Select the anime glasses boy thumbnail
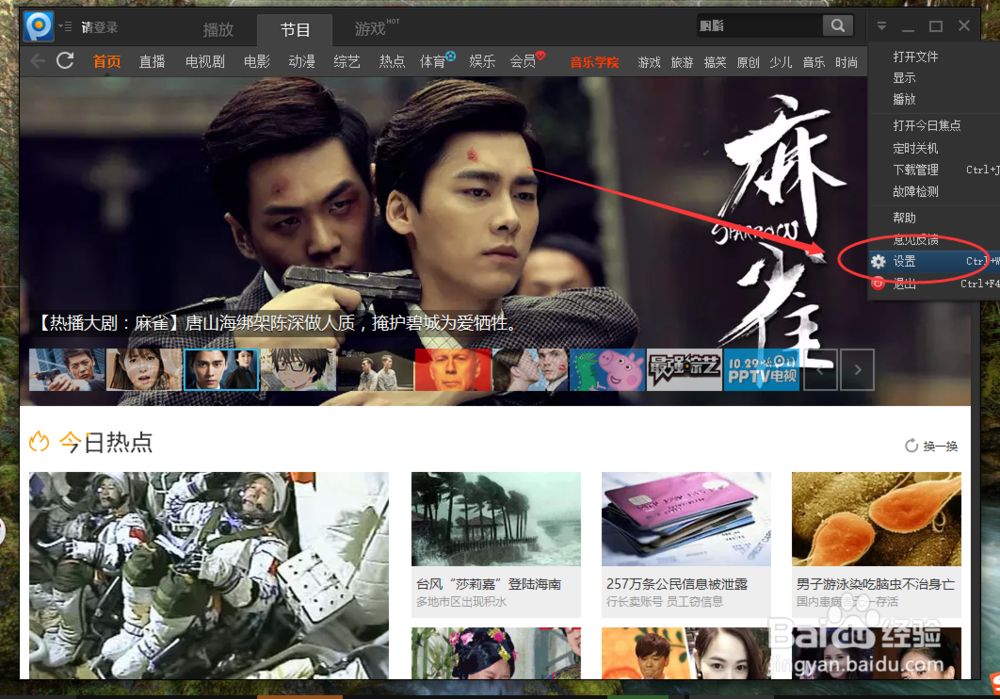1000x699 pixels. click(298, 370)
